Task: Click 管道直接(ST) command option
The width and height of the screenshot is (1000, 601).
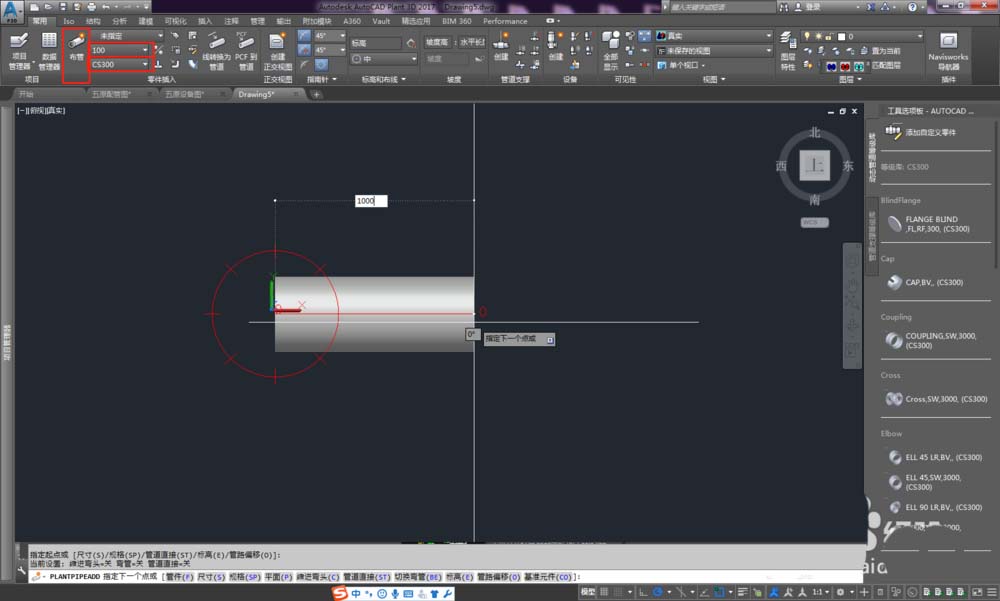Action: pos(367,577)
